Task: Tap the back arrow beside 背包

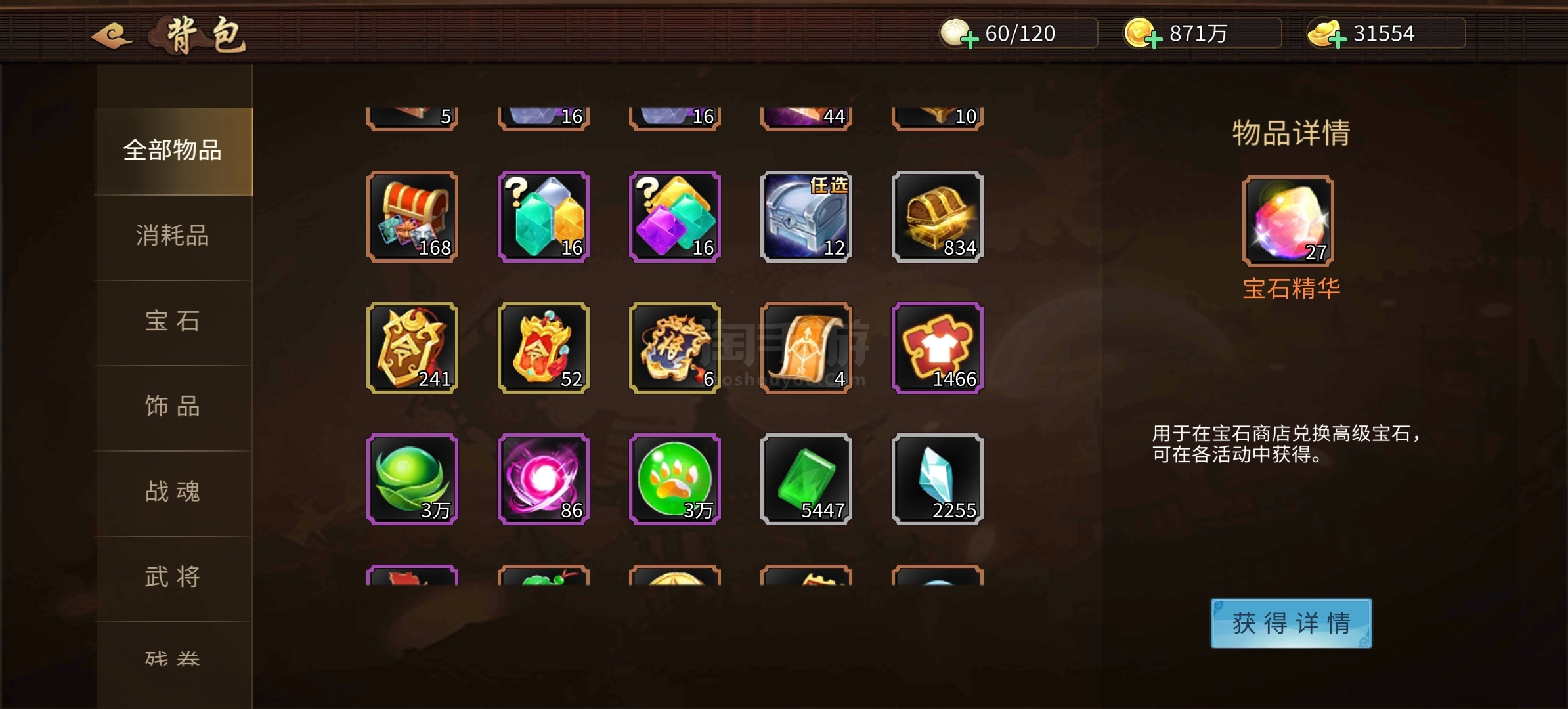Action: [x=112, y=35]
